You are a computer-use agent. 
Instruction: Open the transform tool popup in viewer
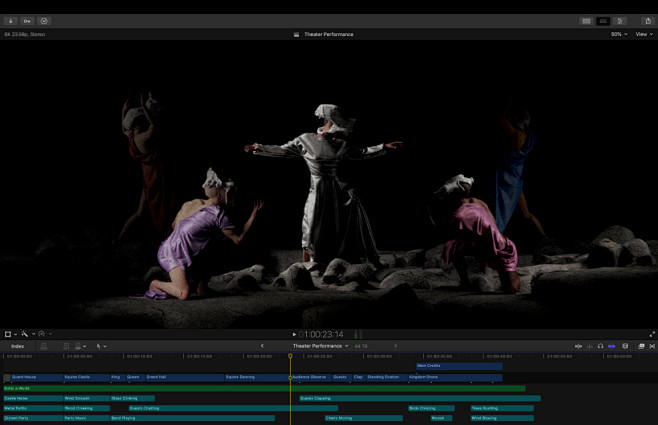(9, 334)
